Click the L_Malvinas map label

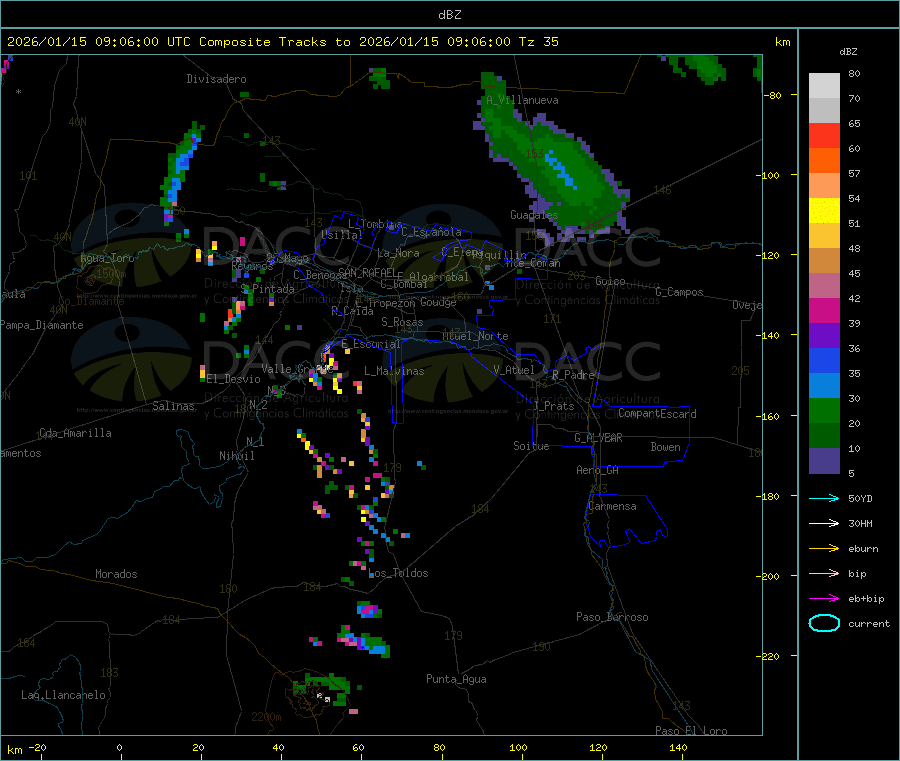click(394, 371)
